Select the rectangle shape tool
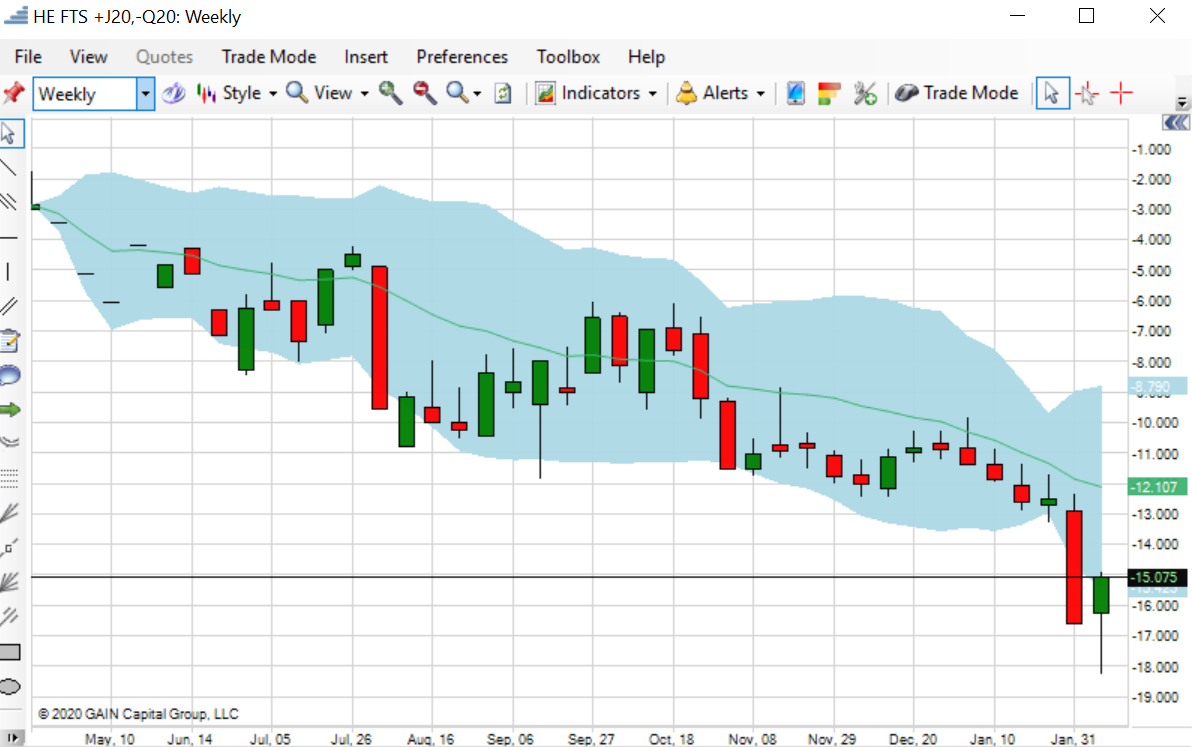 click(x=10, y=652)
